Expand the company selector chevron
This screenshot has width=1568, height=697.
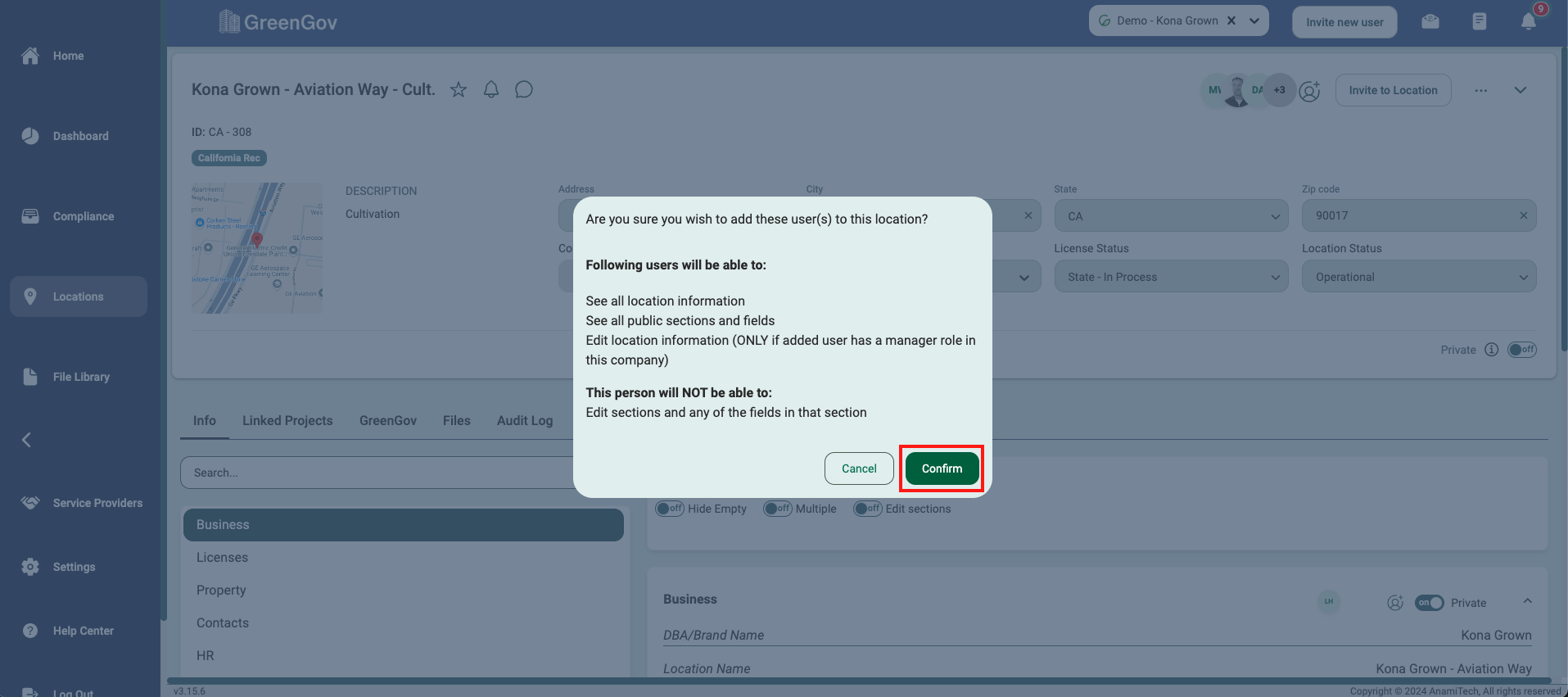pyautogui.click(x=1254, y=20)
